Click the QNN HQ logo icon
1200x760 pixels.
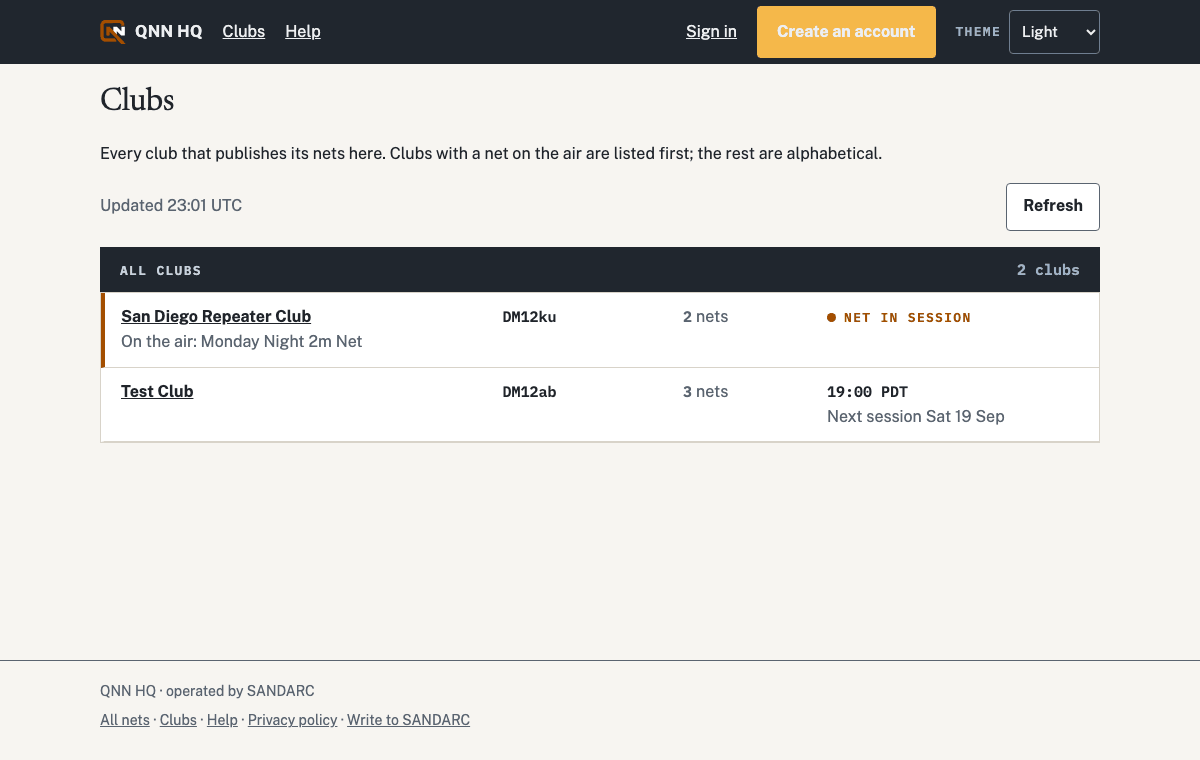pyautogui.click(x=113, y=32)
